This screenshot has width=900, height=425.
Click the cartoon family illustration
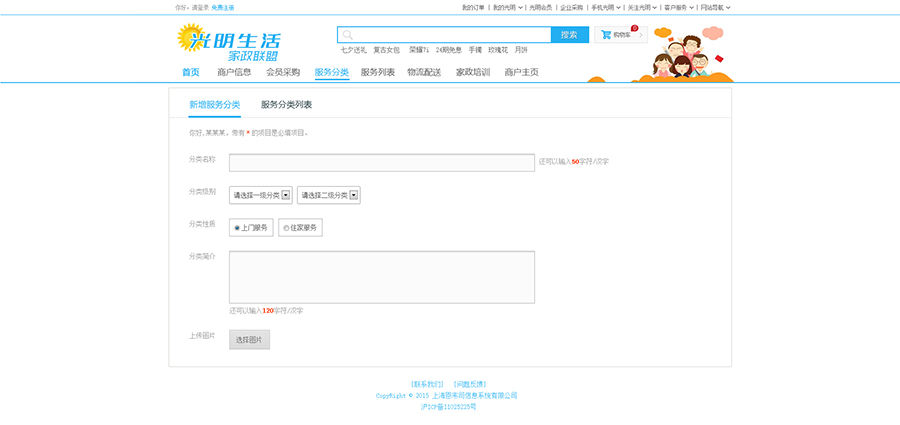click(x=688, y=56)
